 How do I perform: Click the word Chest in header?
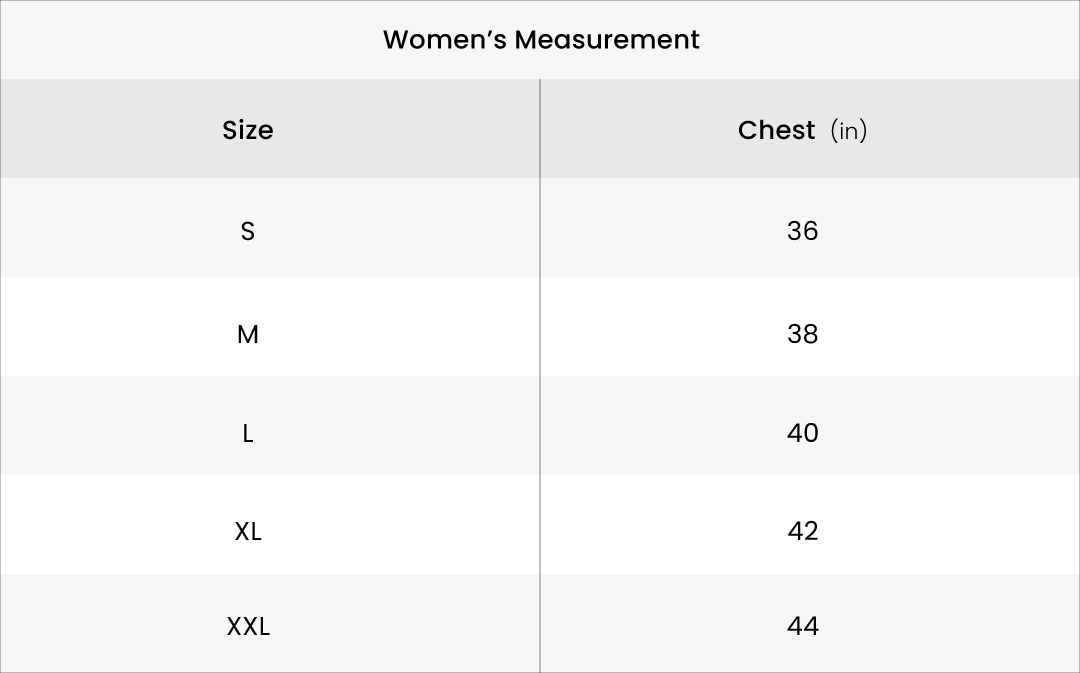[776, 130]
